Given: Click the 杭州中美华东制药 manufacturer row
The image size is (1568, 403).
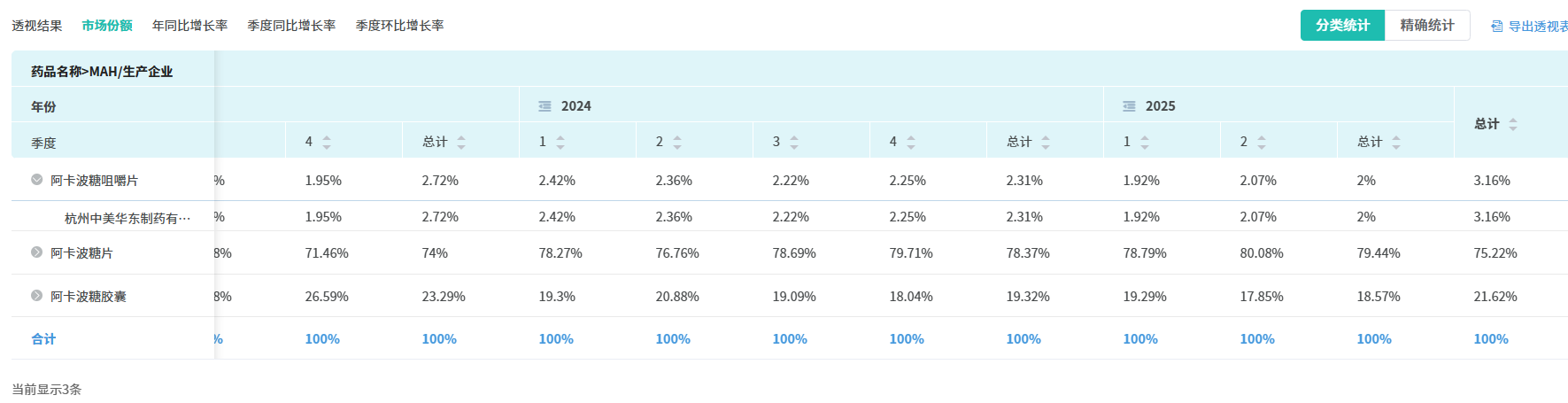Looking at the screenshot, I should (127, 218).
